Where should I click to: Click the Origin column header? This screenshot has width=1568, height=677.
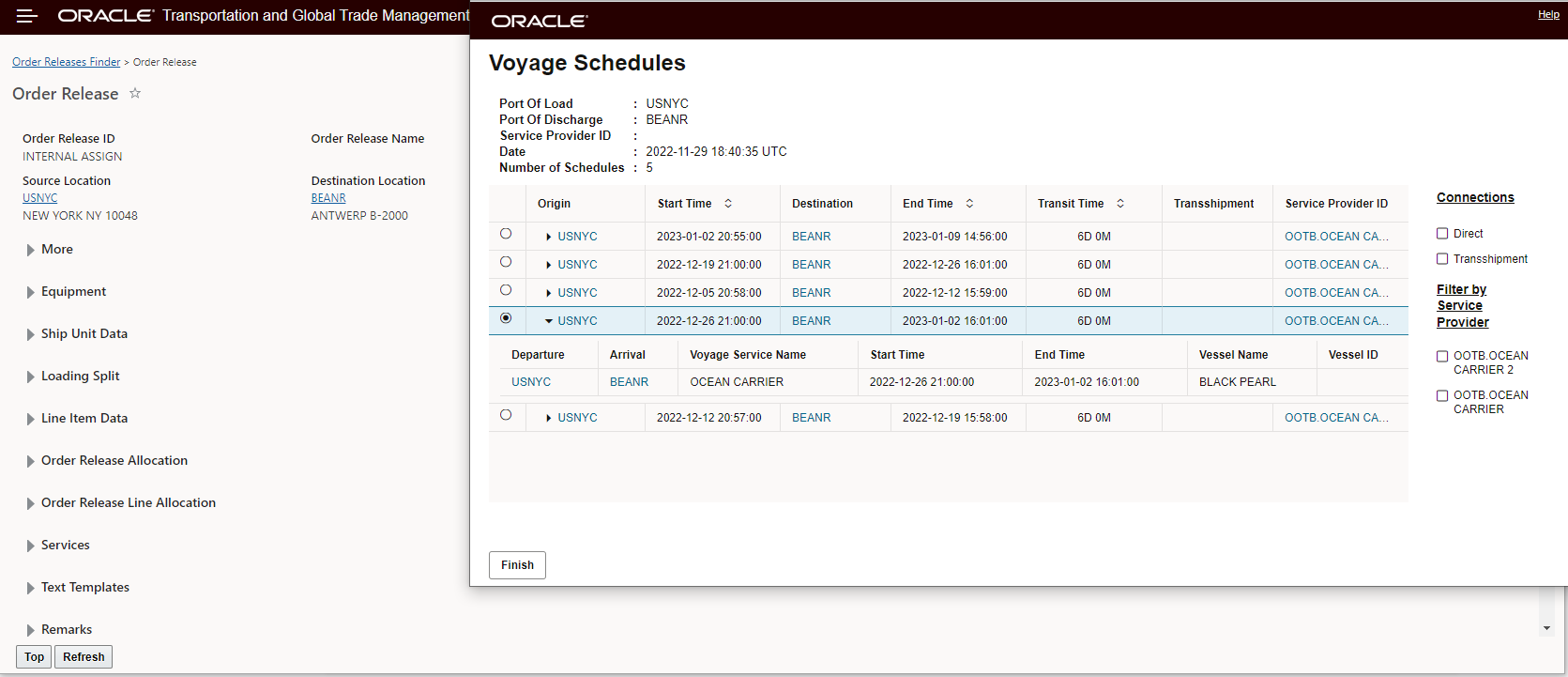coord(554,204)
